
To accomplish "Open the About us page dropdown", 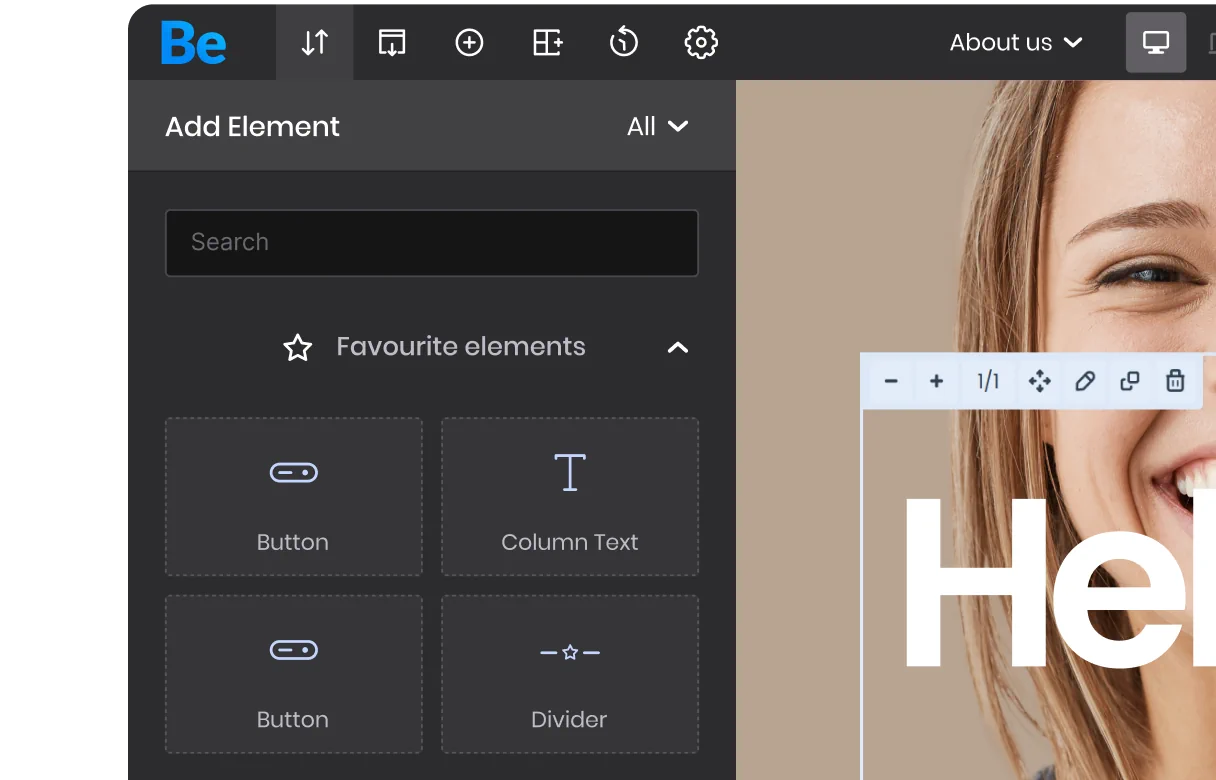I will tap(1016, 43).
